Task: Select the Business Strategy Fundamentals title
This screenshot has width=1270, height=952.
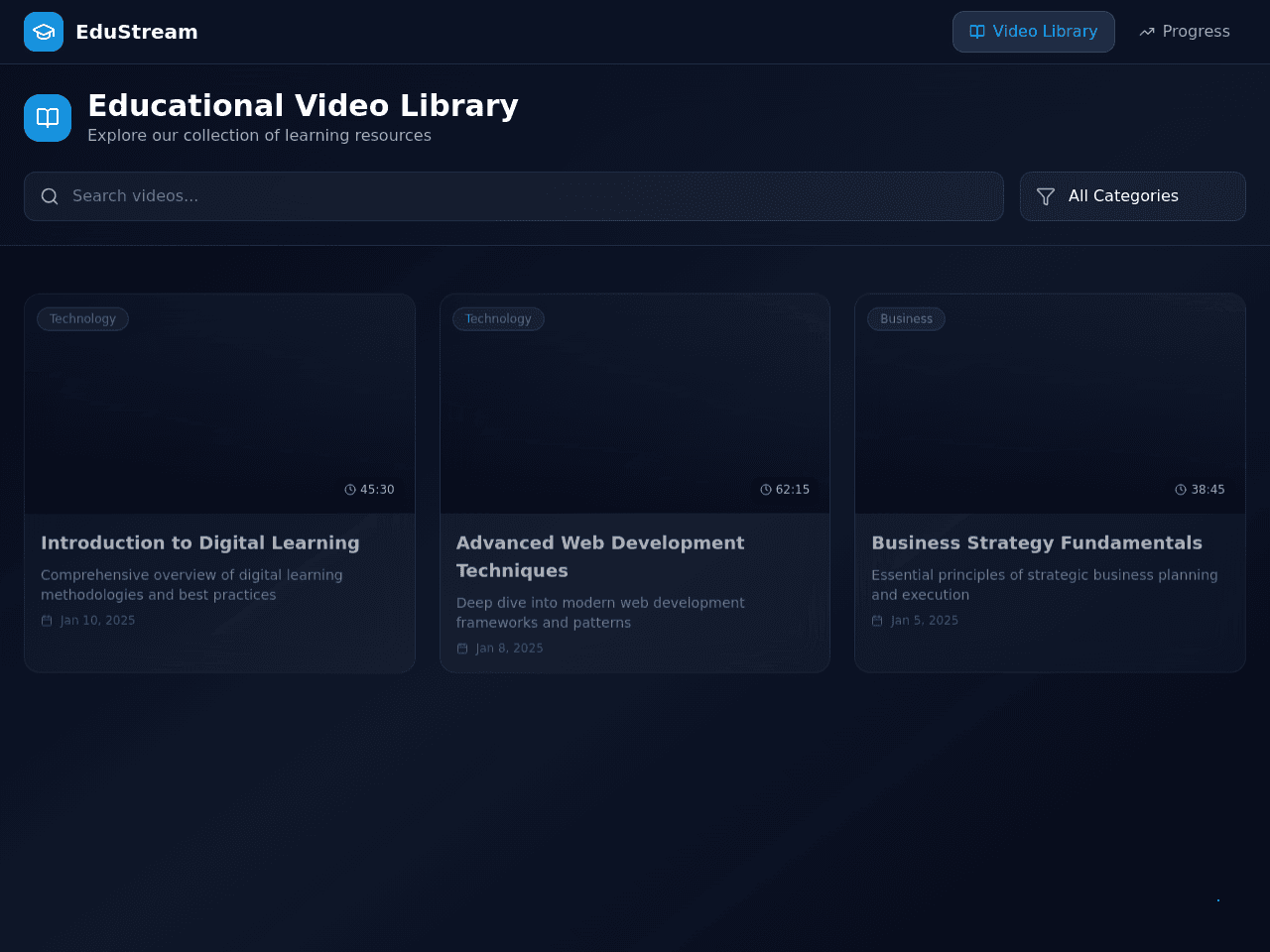Action: point(1037,542)
